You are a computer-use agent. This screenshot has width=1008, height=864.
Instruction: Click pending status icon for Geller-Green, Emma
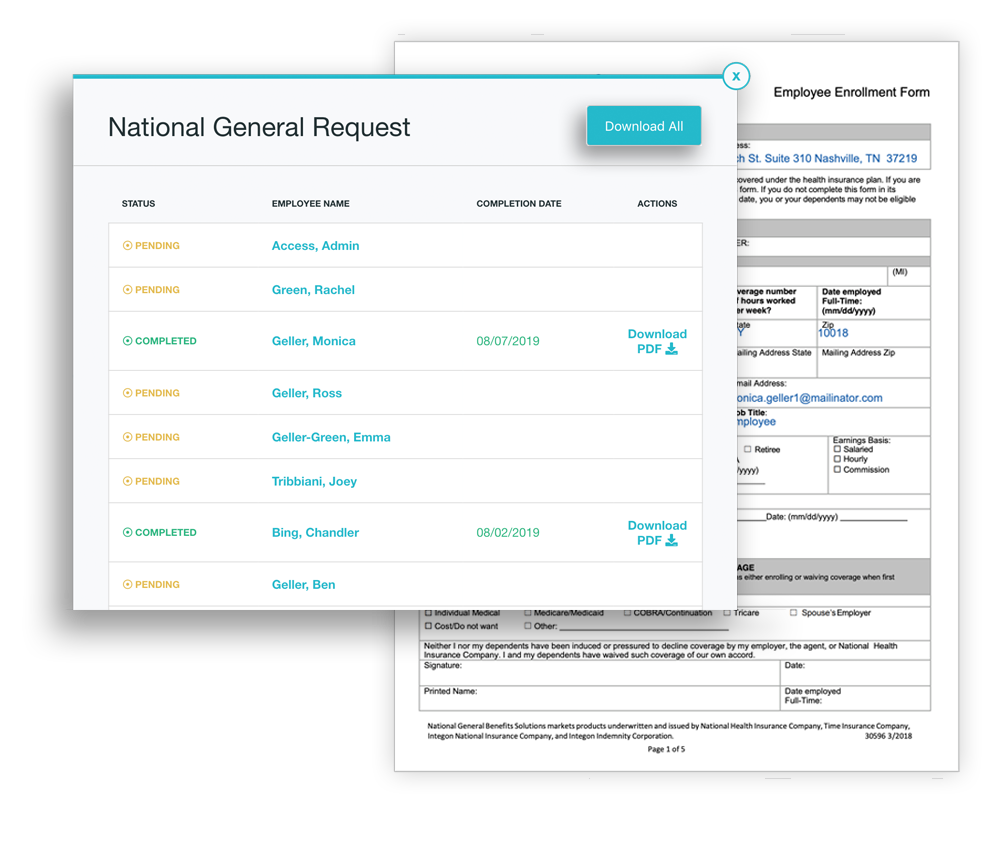coord(127,437)
